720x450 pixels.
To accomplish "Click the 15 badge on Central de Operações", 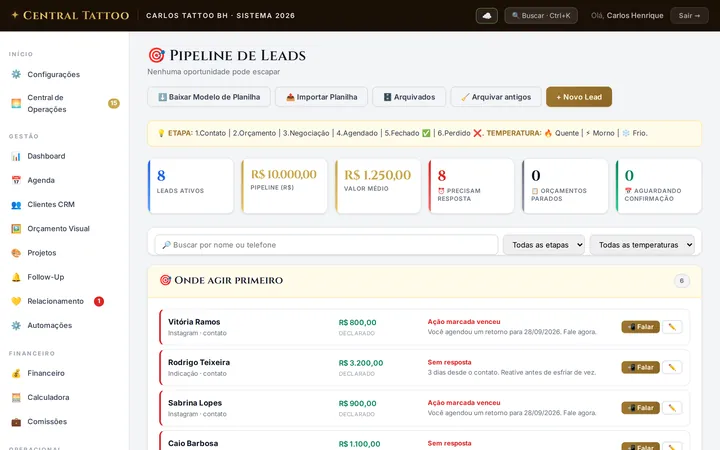I will [114, 103].
